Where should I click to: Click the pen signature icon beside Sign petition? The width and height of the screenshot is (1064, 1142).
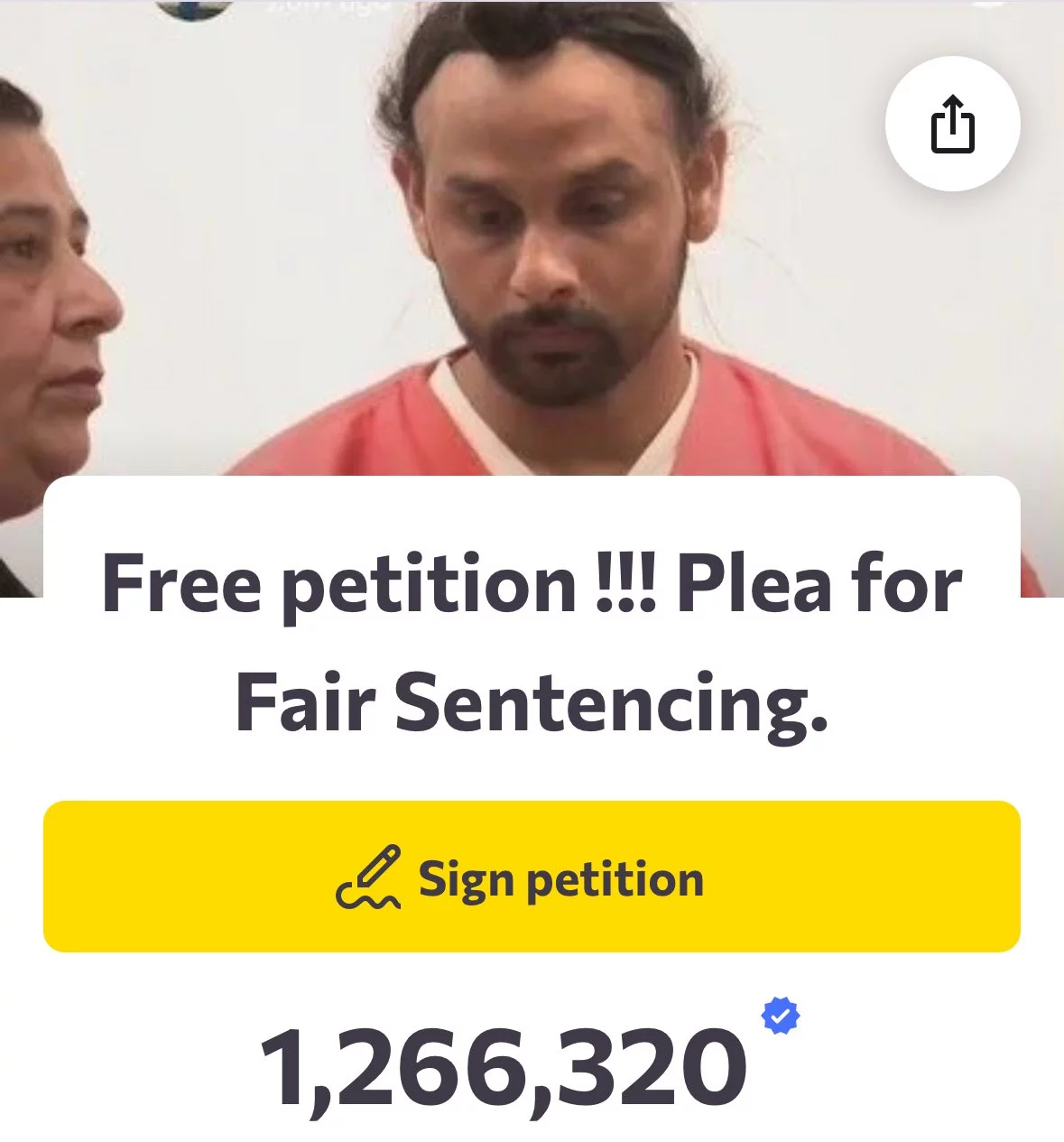[x=368, y=877]
